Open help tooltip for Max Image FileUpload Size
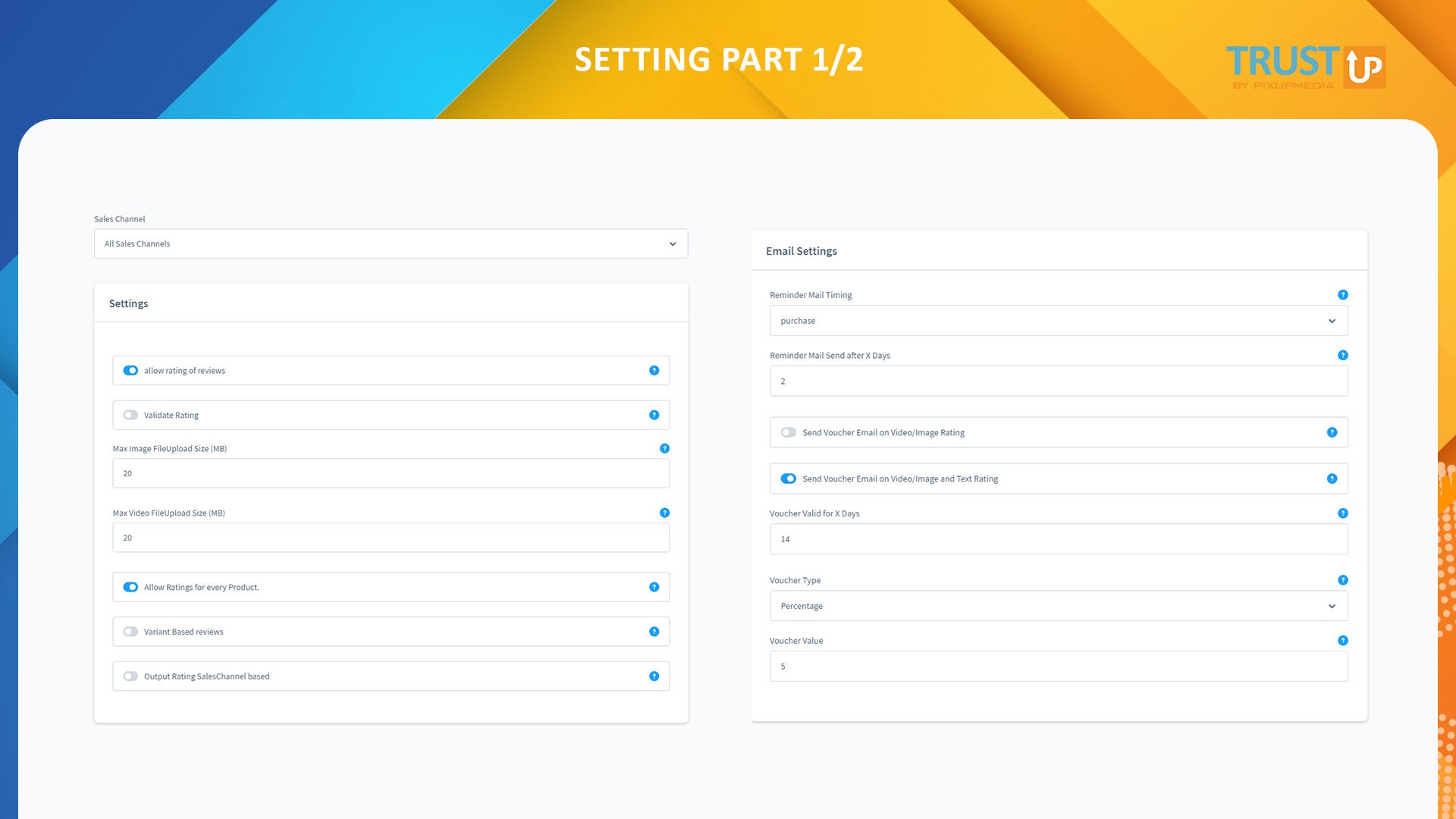1456x819 pixels. coord(664,449)
